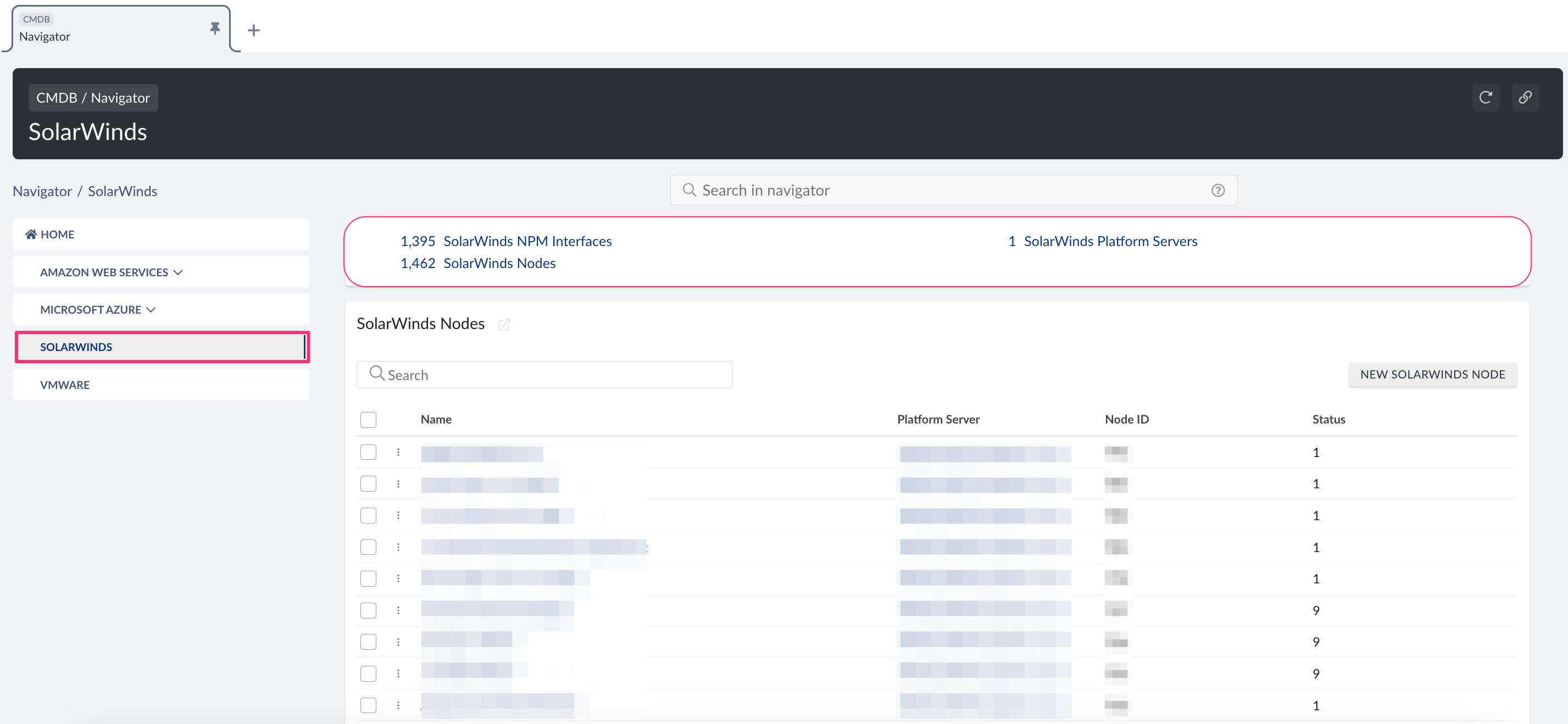
Task: Pin the CMDB Navigator tab
Action: click(214, 28)
